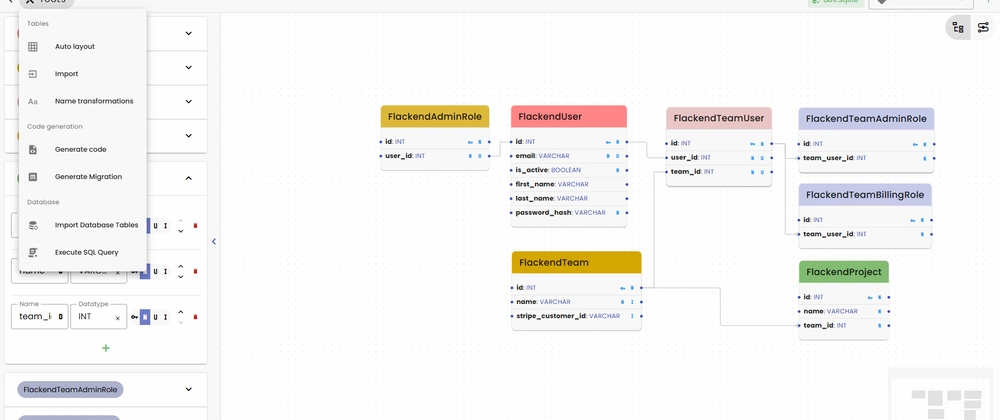Click is_active: BOOLEAN row
The height and width of the screenshot is (420, 1000).
569,170
